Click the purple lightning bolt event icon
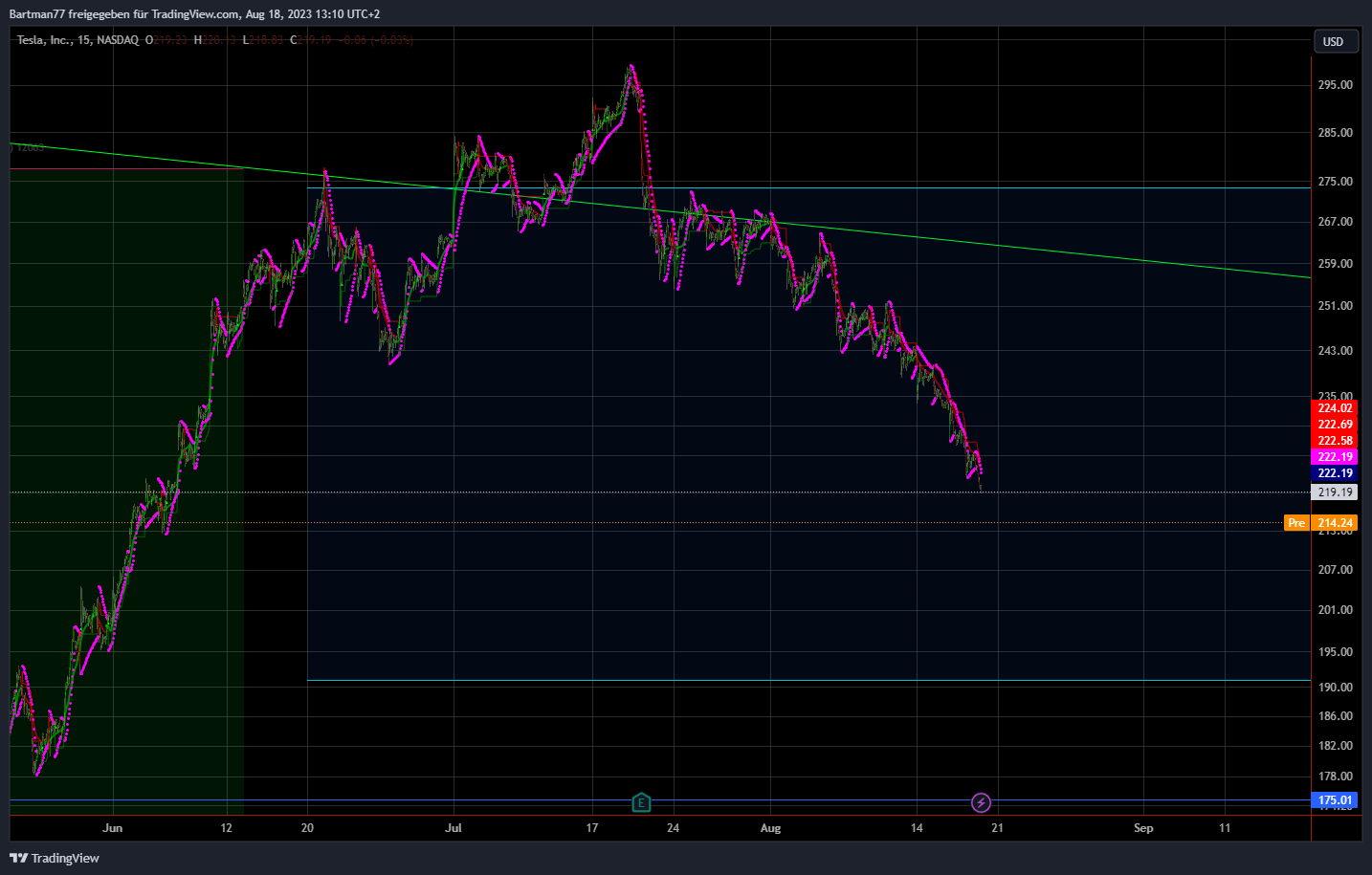Viewport: 1372px width, 875px height. tap(981, 802)
